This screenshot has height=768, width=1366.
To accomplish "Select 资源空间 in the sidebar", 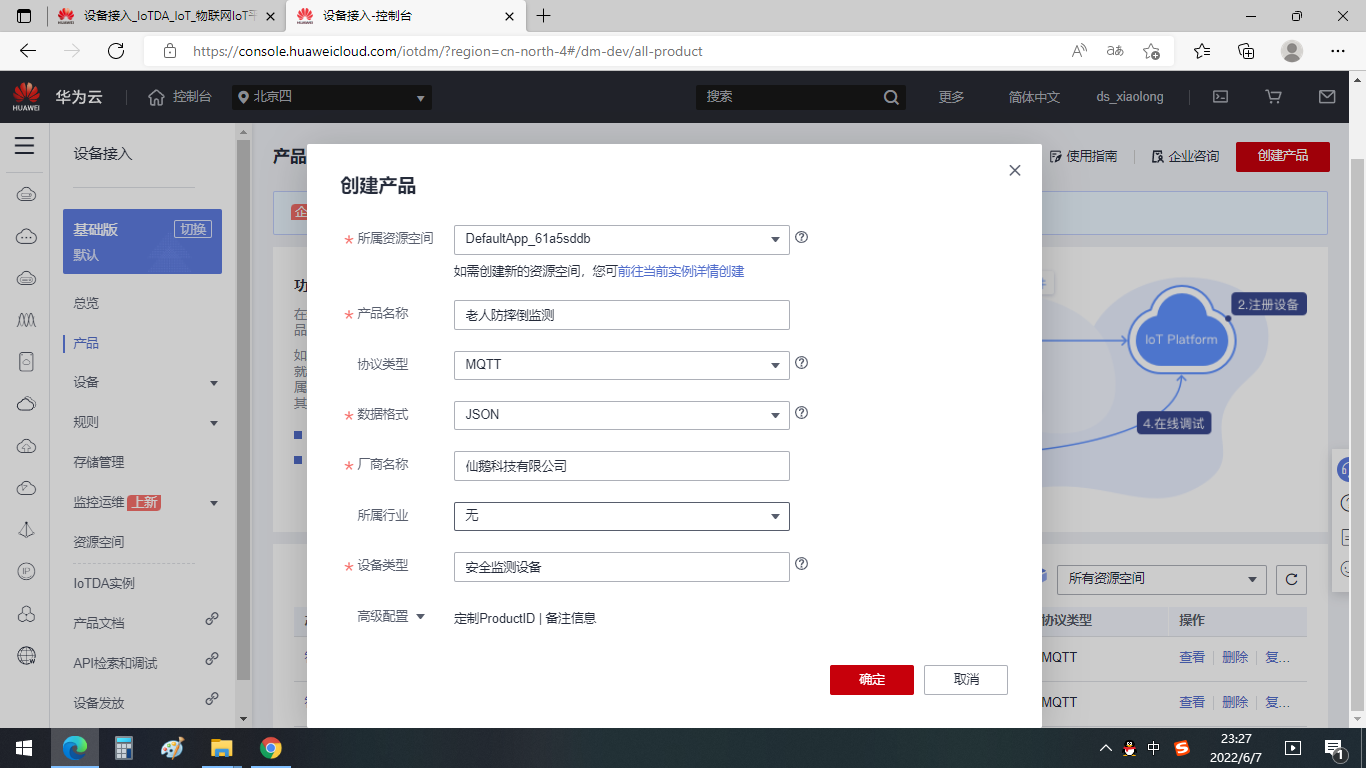I will 99,542.
